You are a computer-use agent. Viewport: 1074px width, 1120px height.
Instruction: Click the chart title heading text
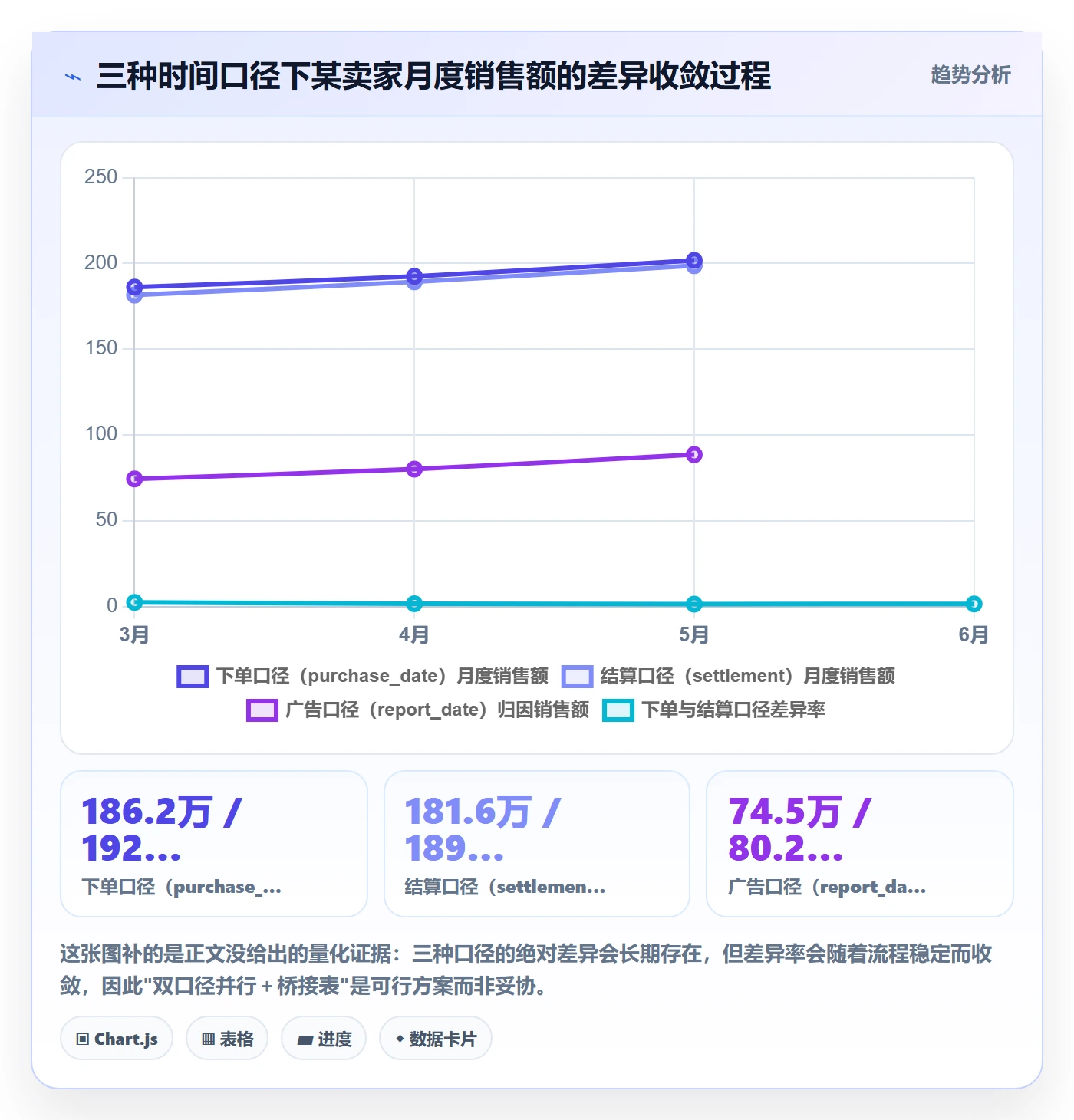(x=433, y=76)
